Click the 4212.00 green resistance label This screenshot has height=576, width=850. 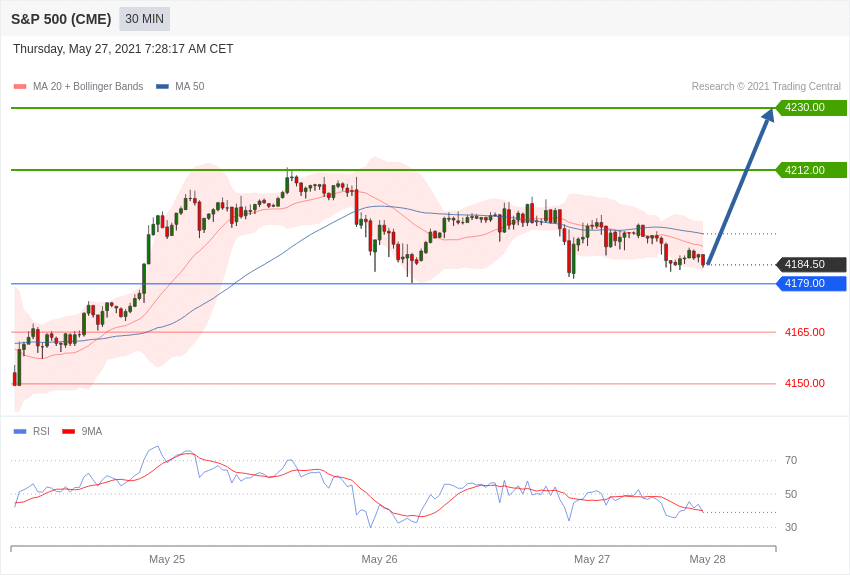click(x=812, y=170)
